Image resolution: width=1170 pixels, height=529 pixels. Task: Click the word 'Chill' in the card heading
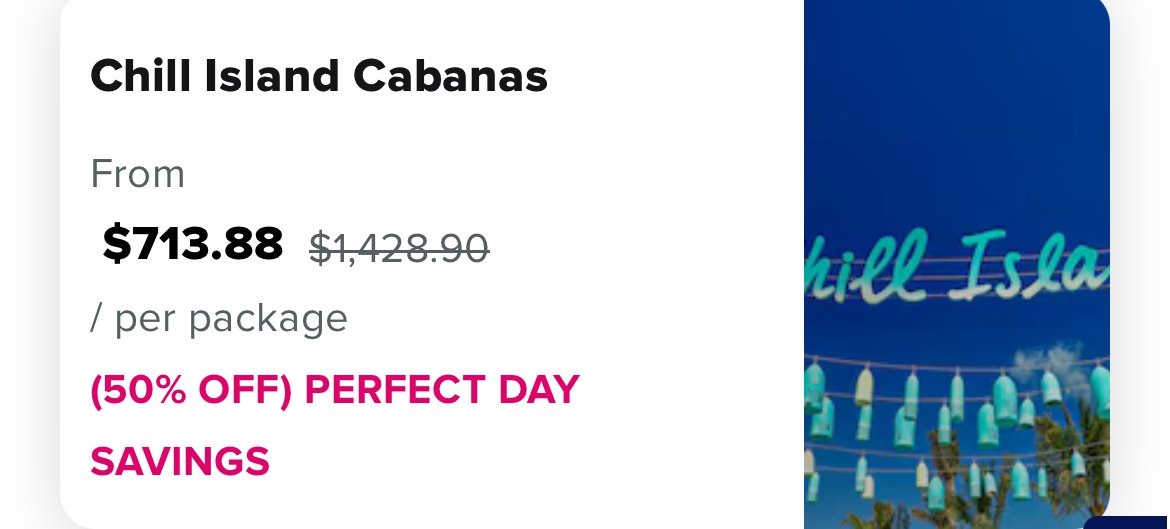click(140, 75)
